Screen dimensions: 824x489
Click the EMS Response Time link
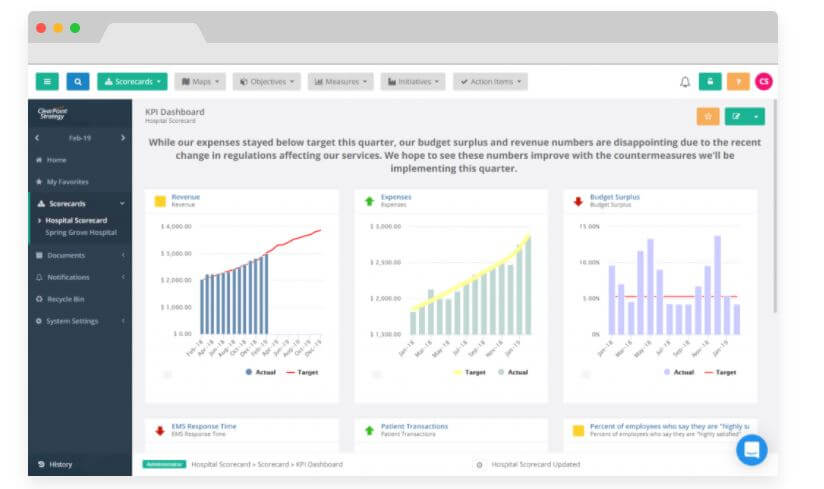pos(204,426)
